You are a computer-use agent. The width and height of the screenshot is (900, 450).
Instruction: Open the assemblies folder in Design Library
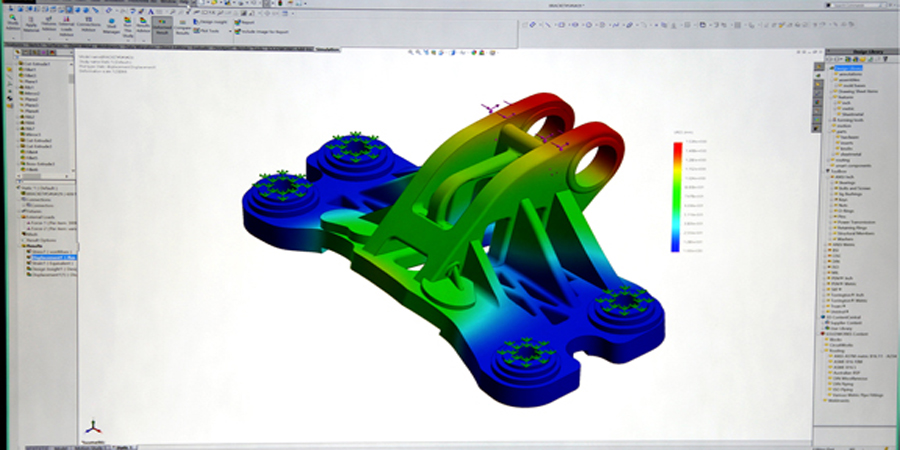click(849, 80)
